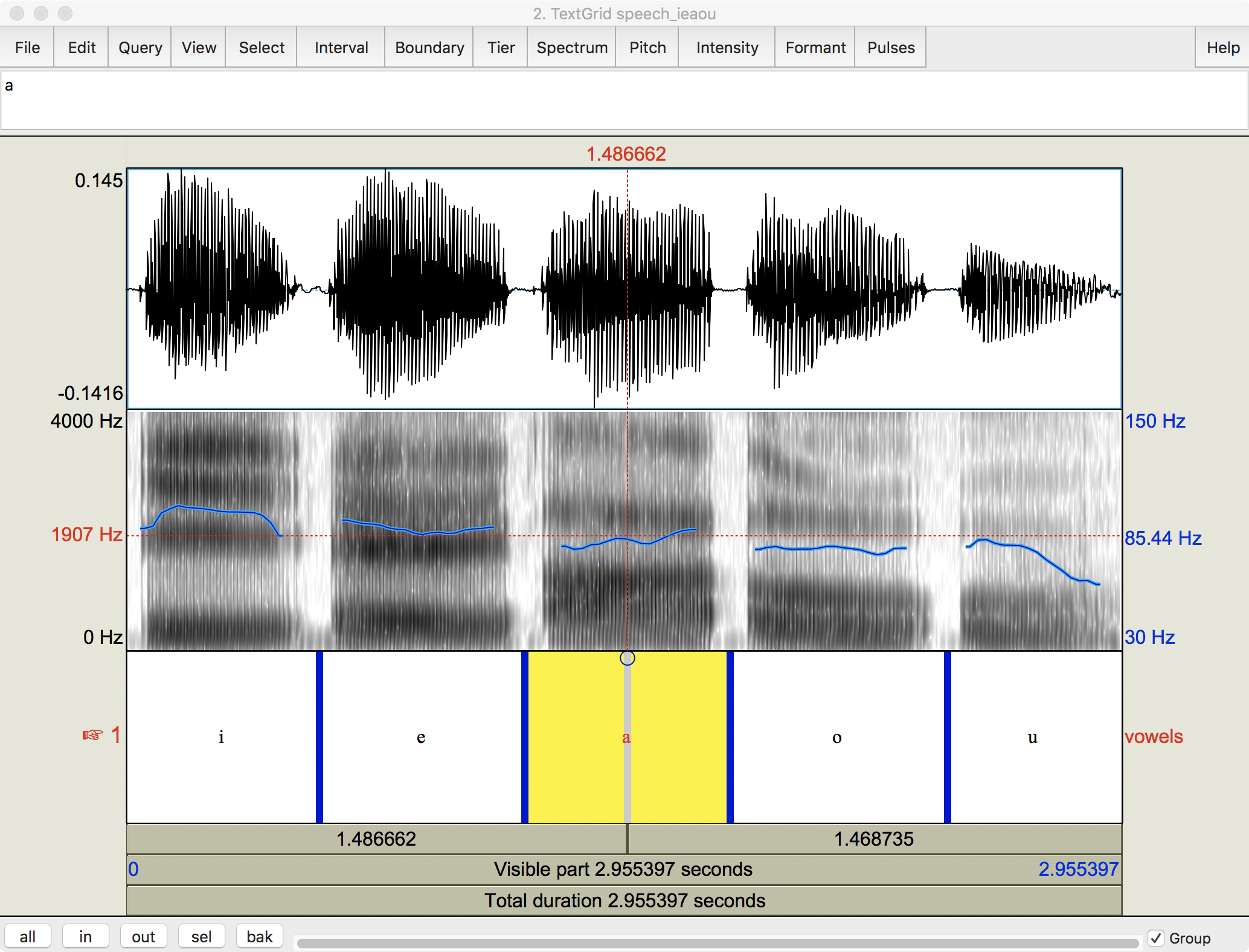This screenshot has width=1249, height=952.
Task: Click the 'bak' button
Action: (x=260, y=936)
